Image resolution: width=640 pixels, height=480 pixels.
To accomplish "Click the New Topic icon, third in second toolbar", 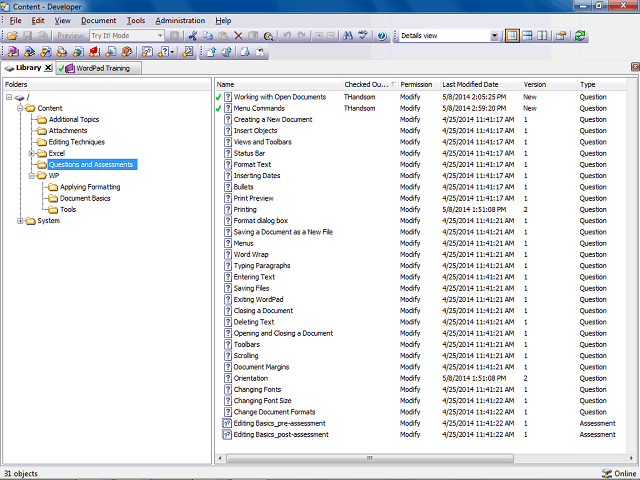I will point(46,52).
